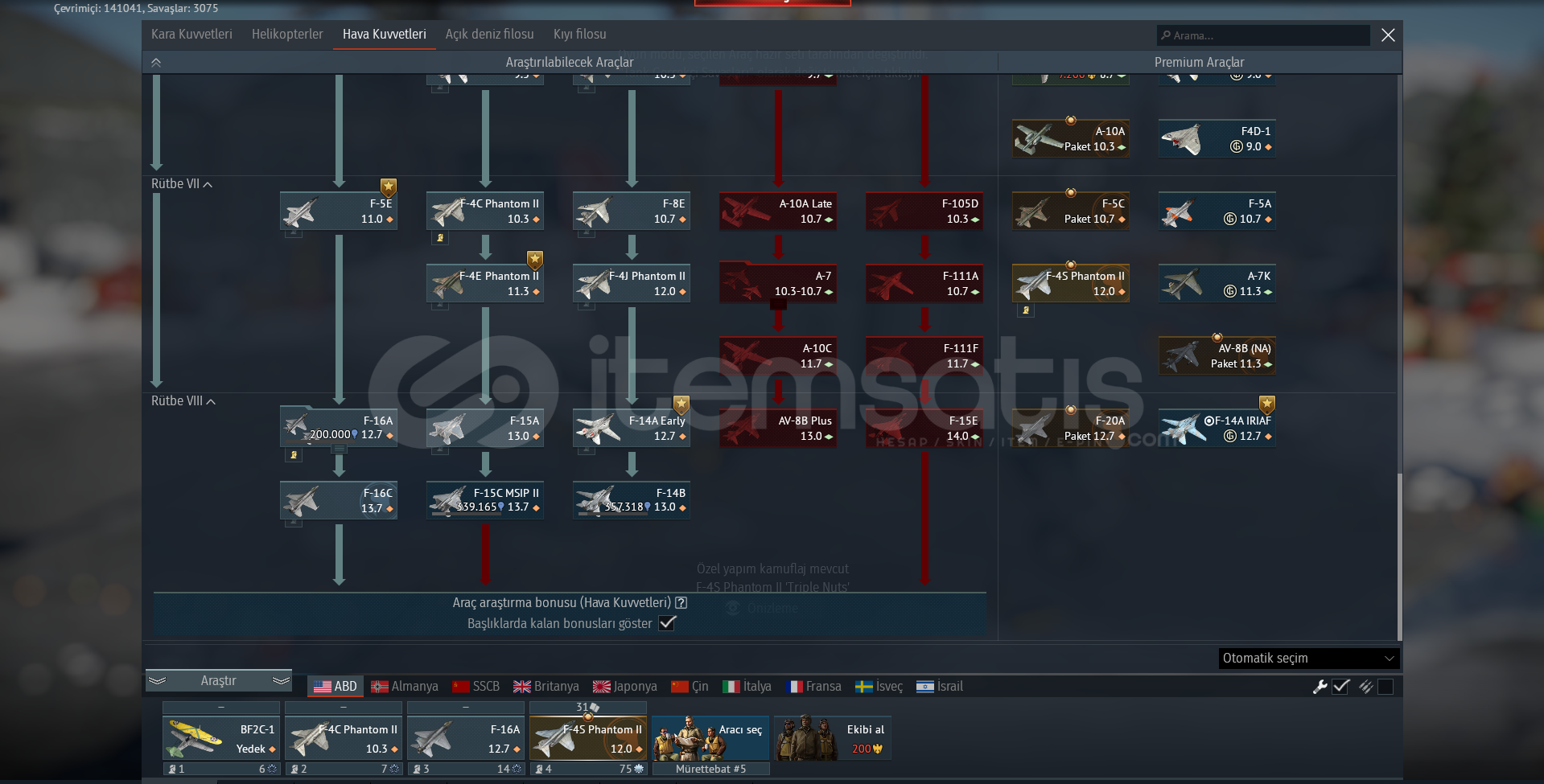
Task: Select Britanya nation tab
Action: pyautogui.click(x=546, y=687)
